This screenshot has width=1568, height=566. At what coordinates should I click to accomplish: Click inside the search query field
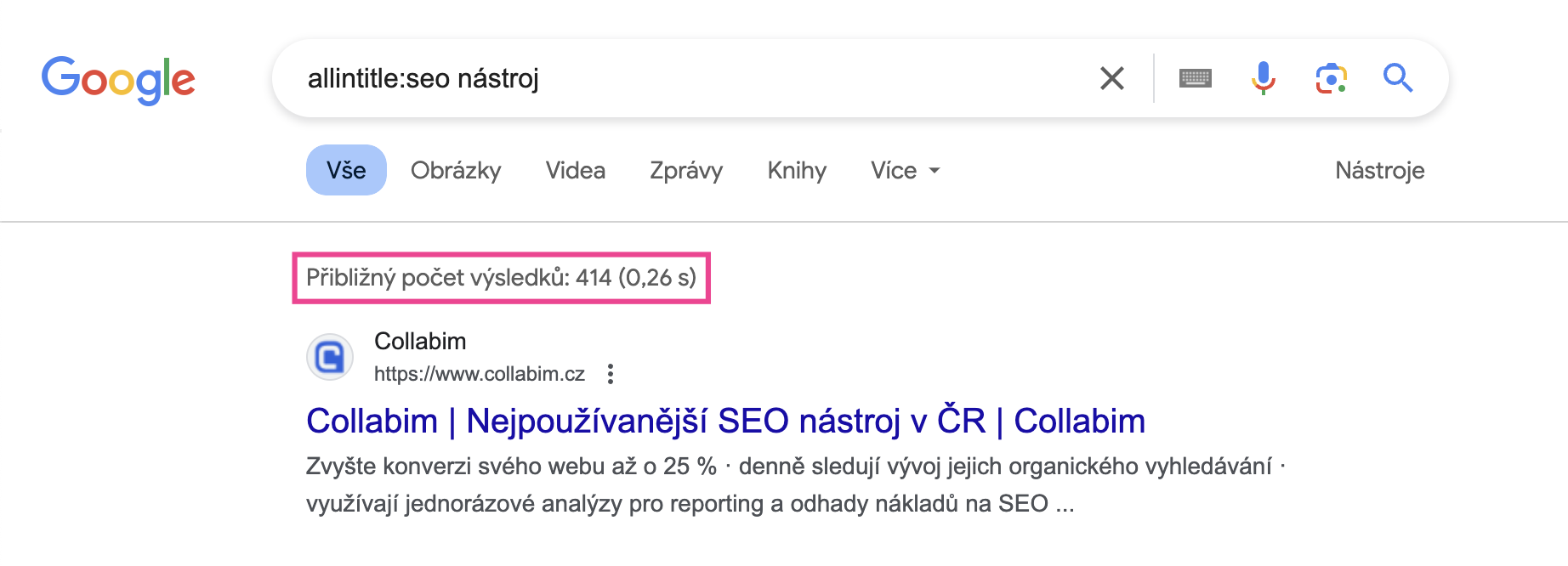click(x=680, y=78)
